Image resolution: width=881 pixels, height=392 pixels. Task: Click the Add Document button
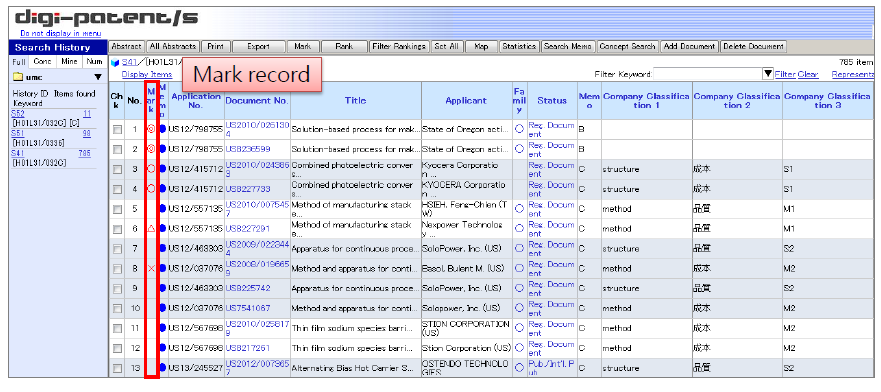pyautogui.click(x=689, y=47)
